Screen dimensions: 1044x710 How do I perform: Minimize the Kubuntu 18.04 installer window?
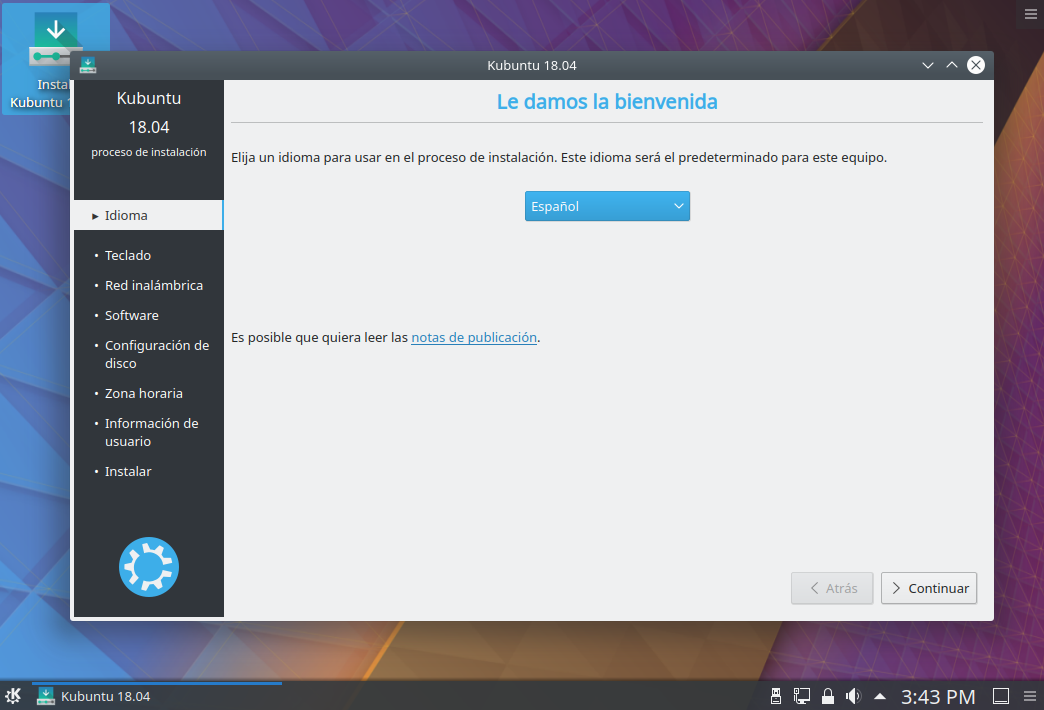tap(927, 65)
